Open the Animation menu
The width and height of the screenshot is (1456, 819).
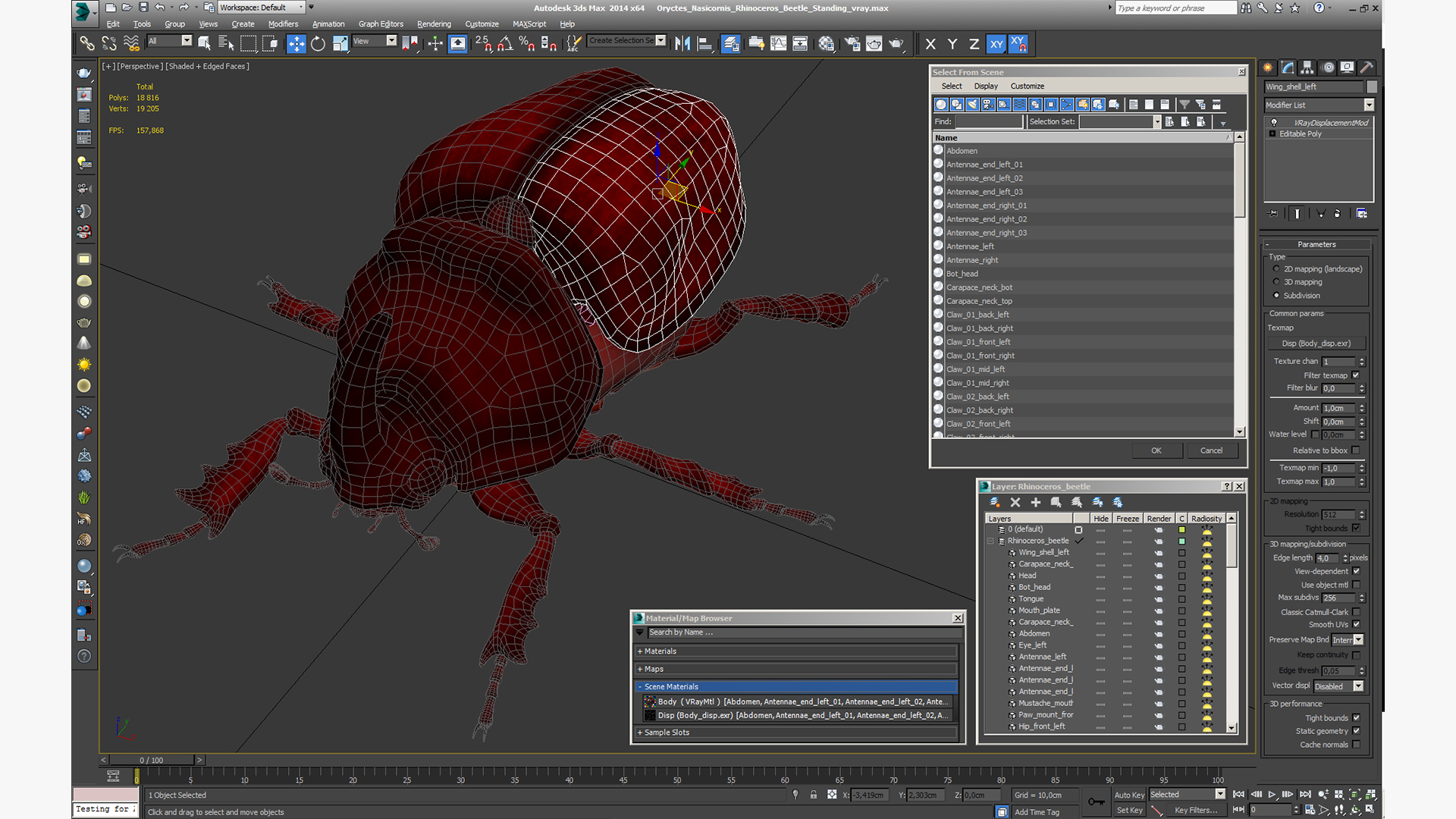[328, 24]
